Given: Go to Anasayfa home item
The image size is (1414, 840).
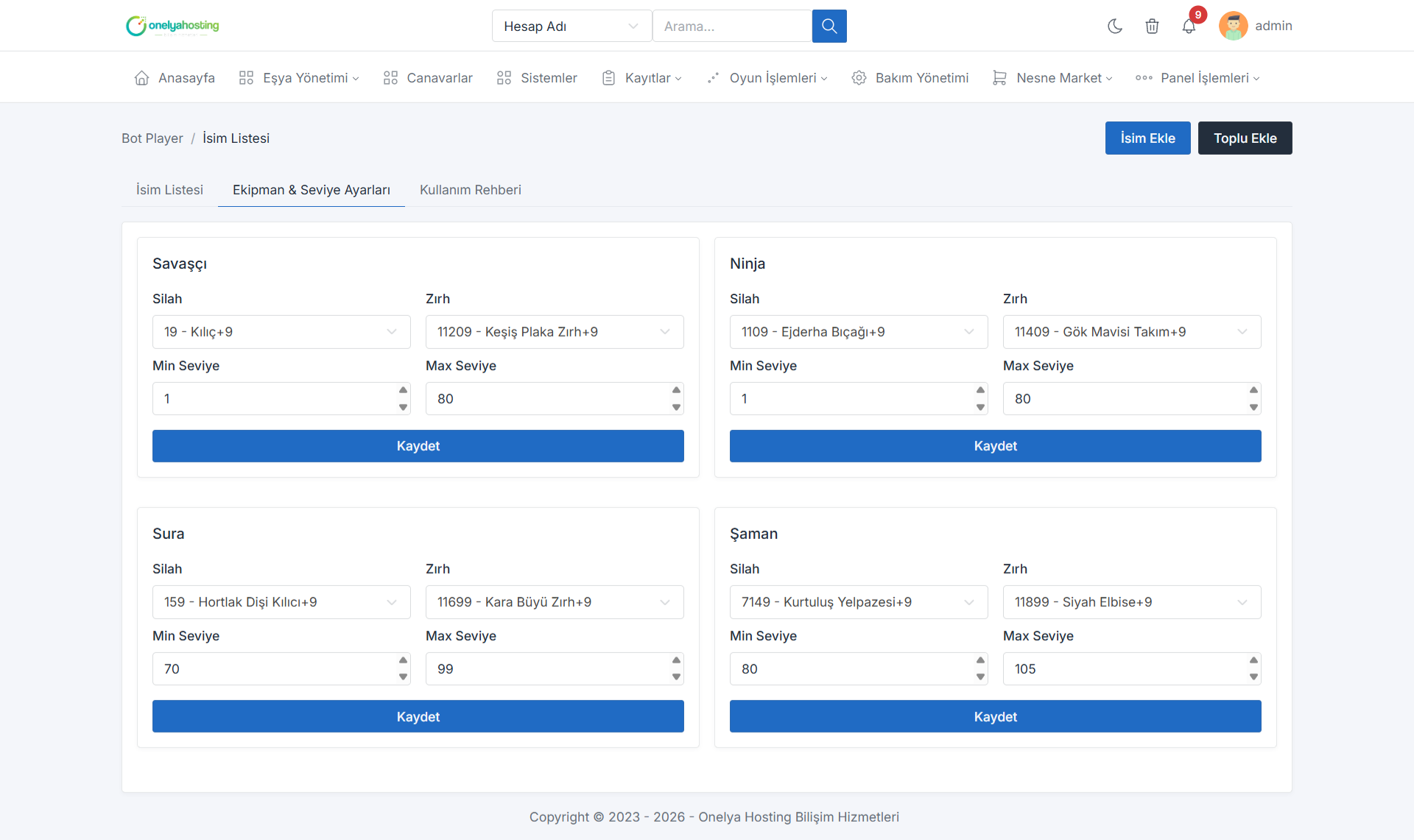Looking at the screenshot, I should (x=175, y=78).
